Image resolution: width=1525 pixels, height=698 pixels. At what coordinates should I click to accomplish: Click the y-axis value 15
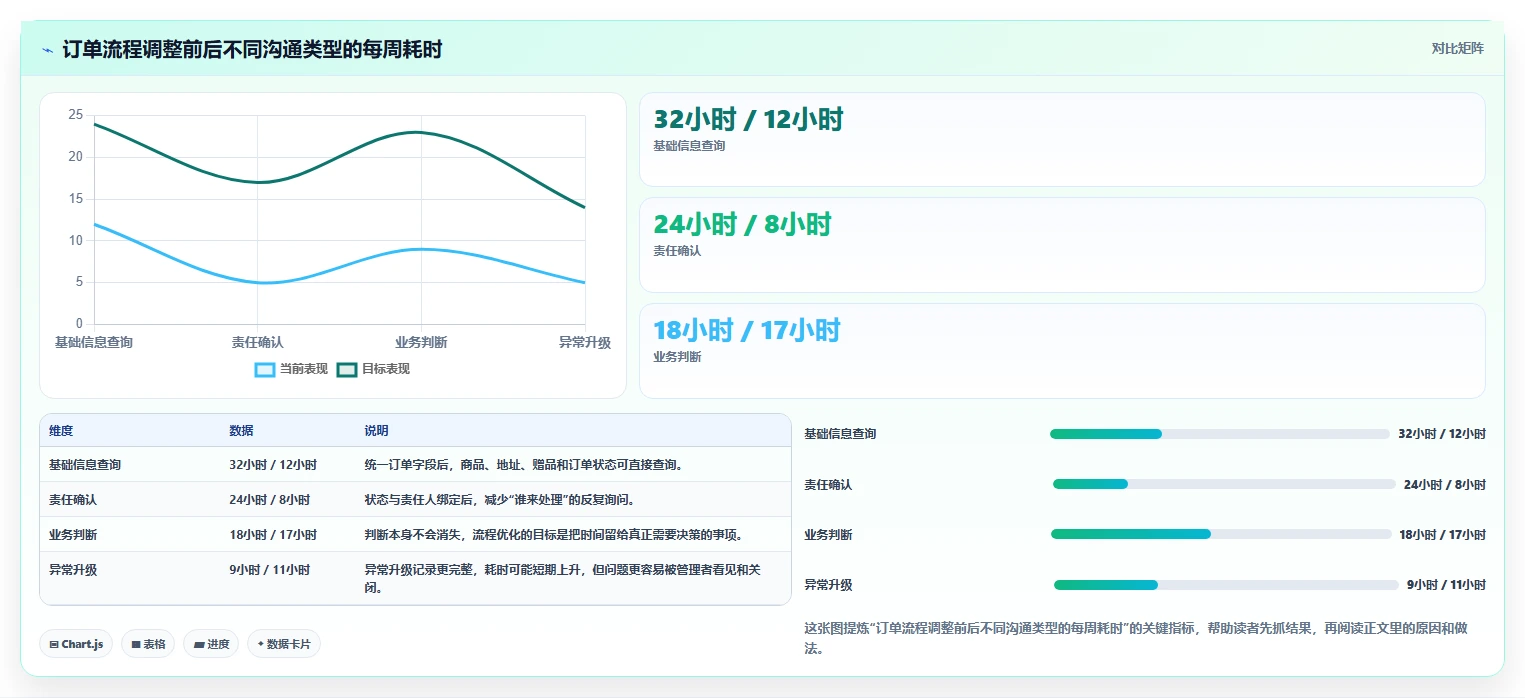pyautogui.click(x=75, y=199)
